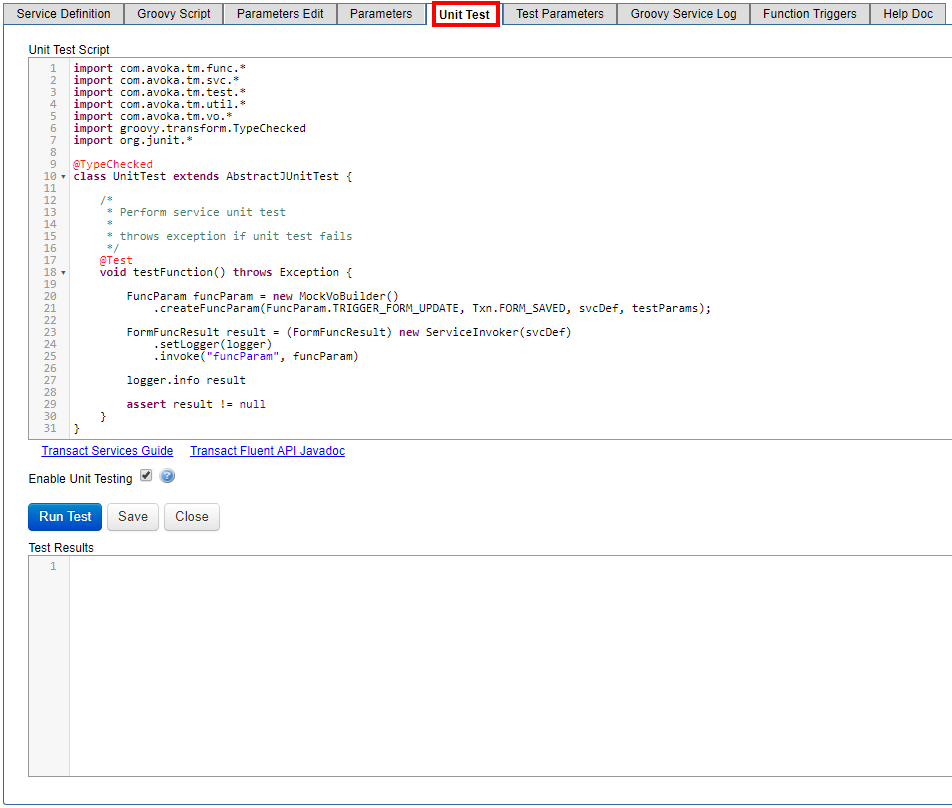Collapse the code fold at line 10
The image size is (952, 808).
click(x=62, y=176)
